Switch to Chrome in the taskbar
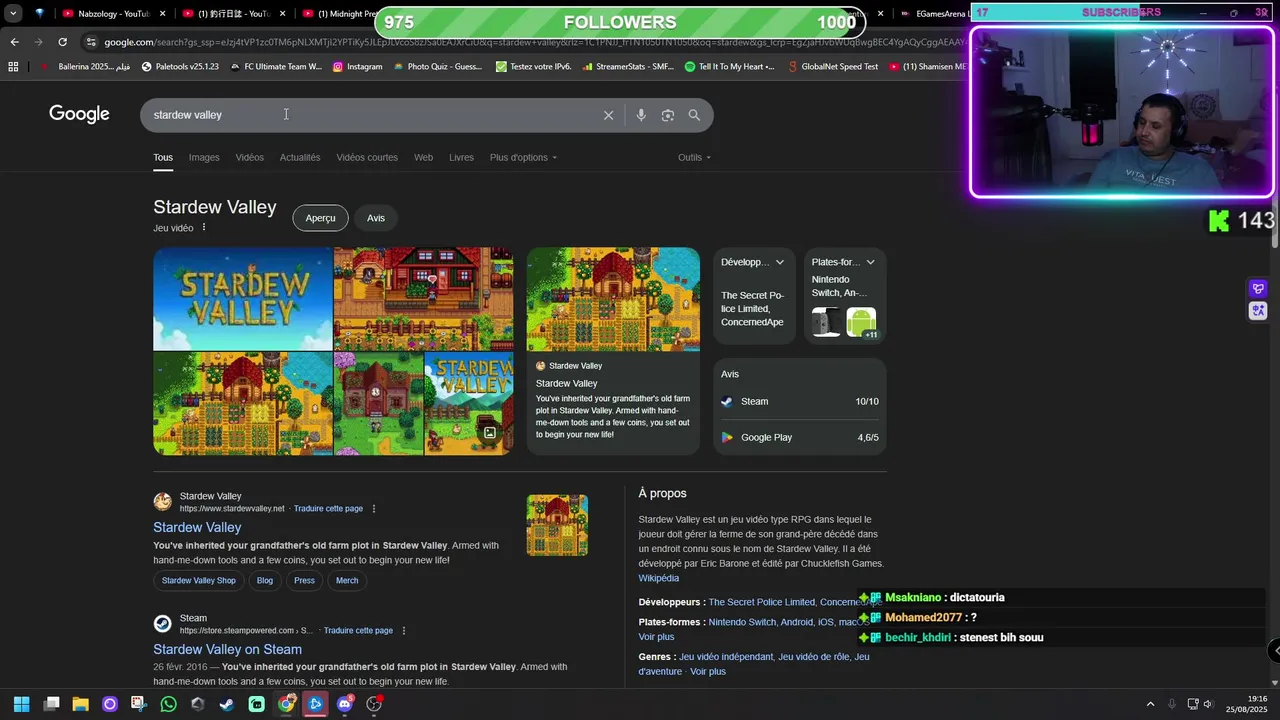This screenshot has height=720, width=1280. pos(286,704)
